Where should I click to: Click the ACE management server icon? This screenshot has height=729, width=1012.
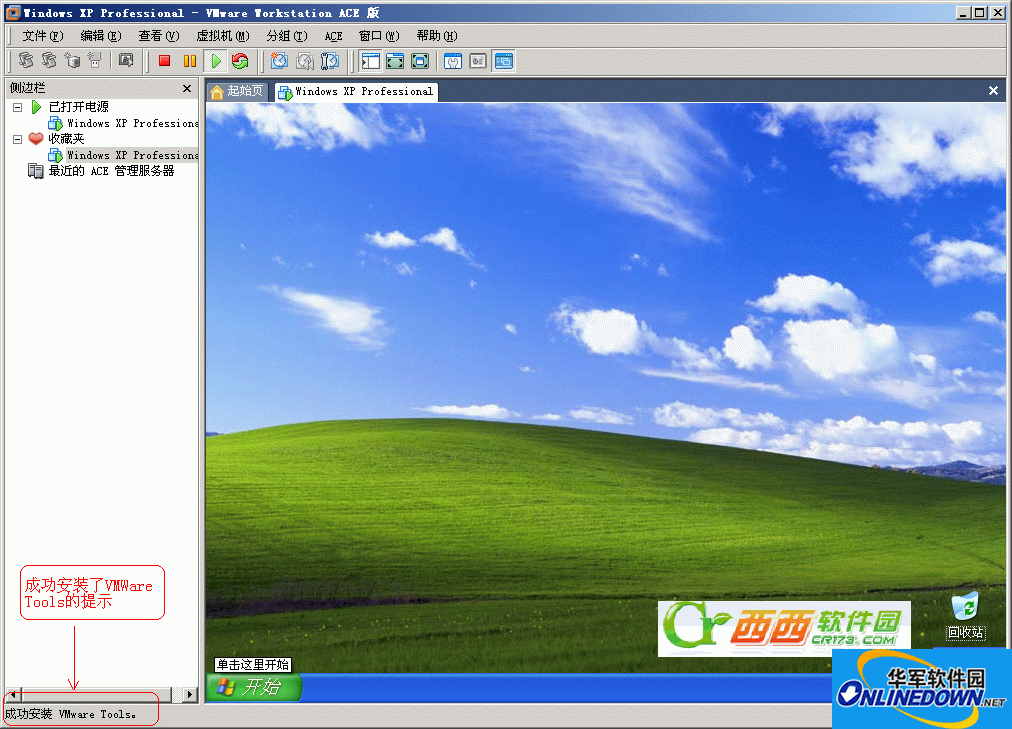pos(35,171)
